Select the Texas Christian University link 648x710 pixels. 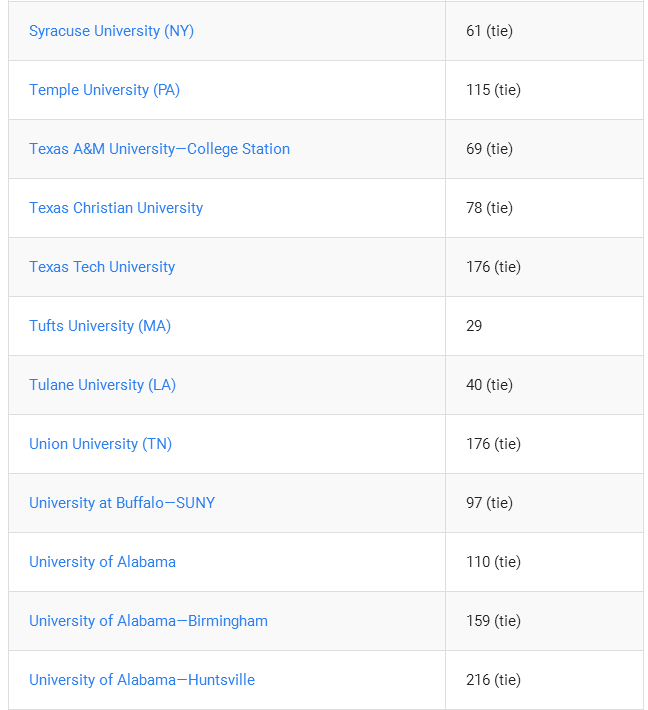(x=116, y=208)
